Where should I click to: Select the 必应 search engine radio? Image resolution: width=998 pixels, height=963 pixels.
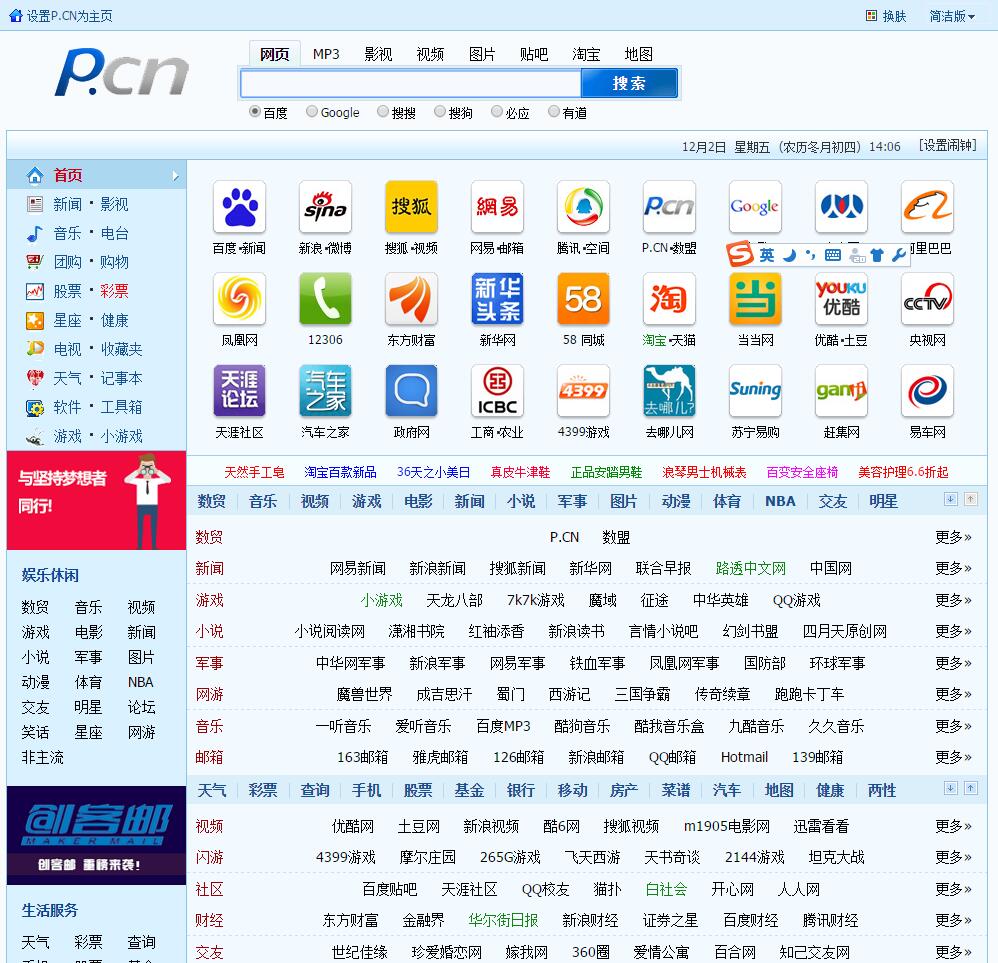click(497, 111)
